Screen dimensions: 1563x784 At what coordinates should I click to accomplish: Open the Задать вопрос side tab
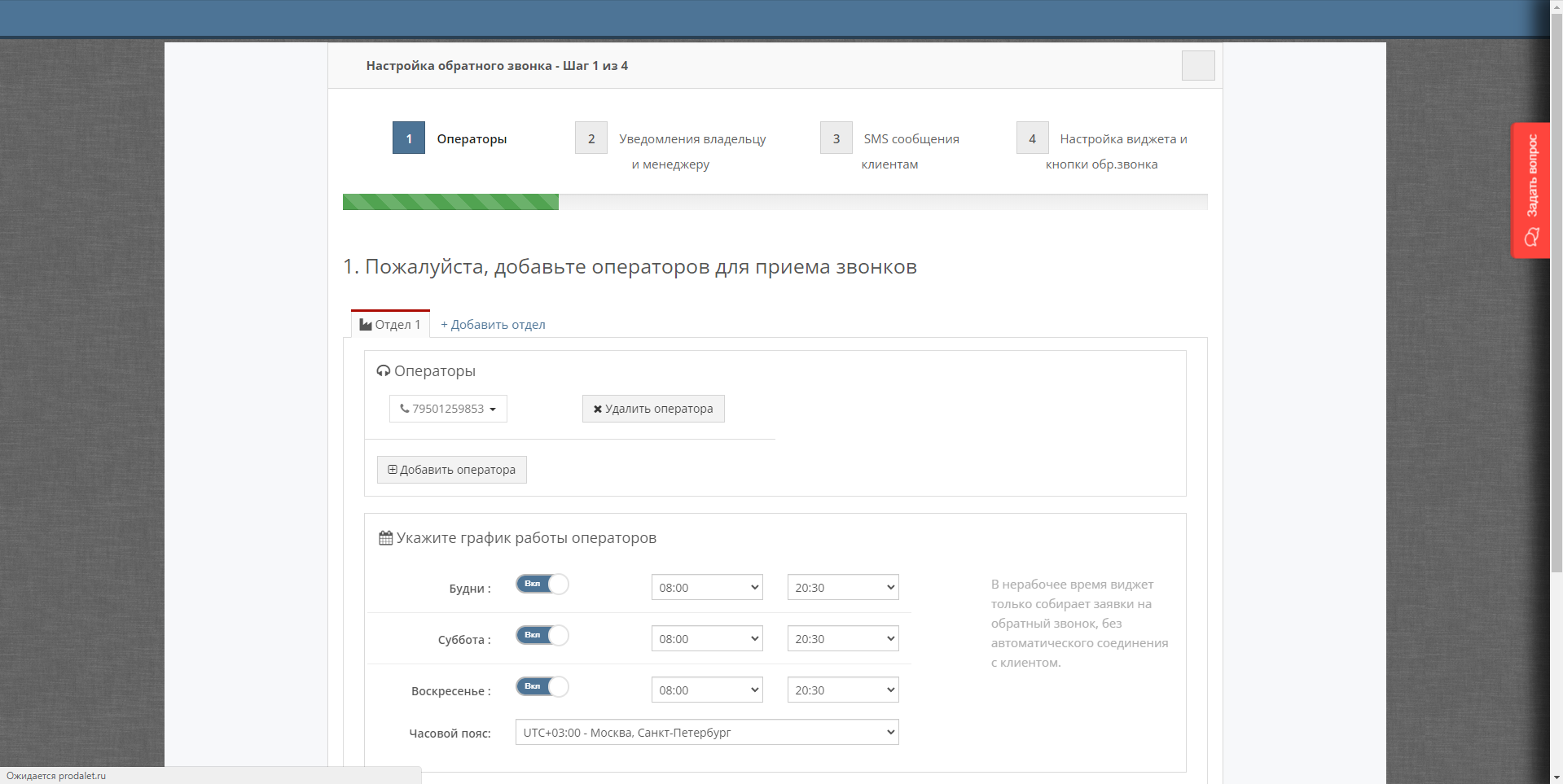[1531, 191]
